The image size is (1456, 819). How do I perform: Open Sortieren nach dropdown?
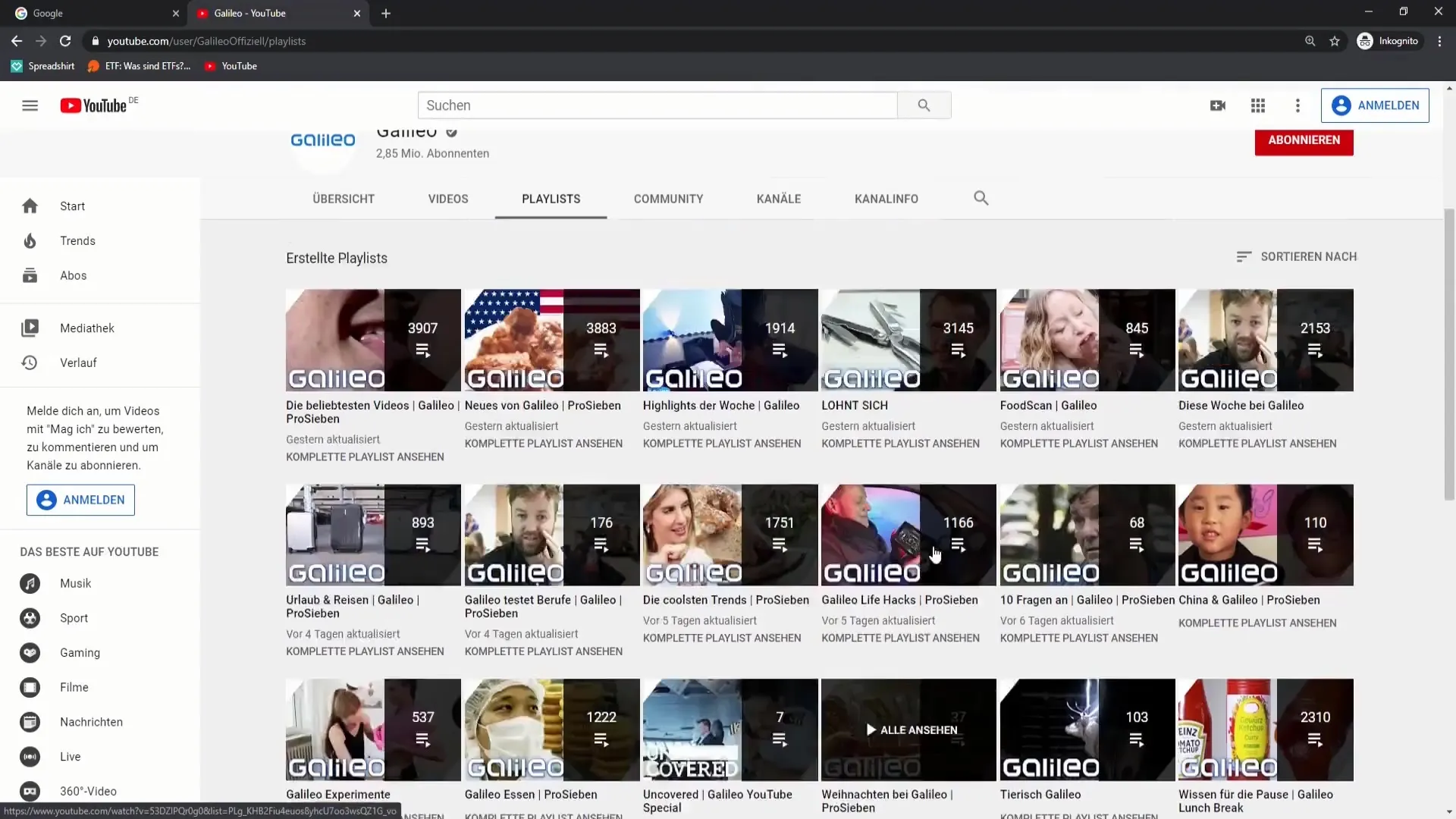click(1296, 257)
